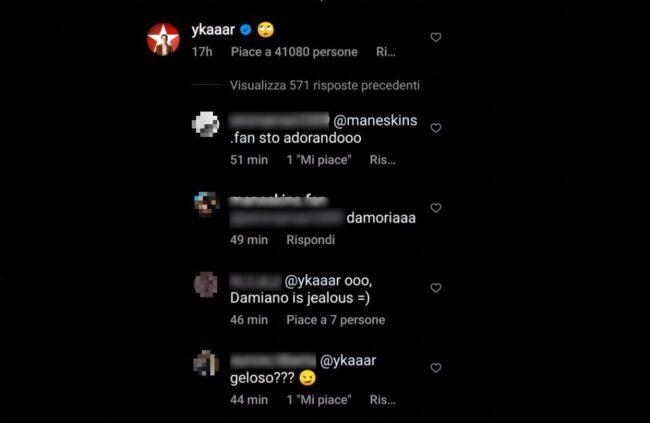Open the @maneskins mention

pyautogui.click(x=375, y=121)
